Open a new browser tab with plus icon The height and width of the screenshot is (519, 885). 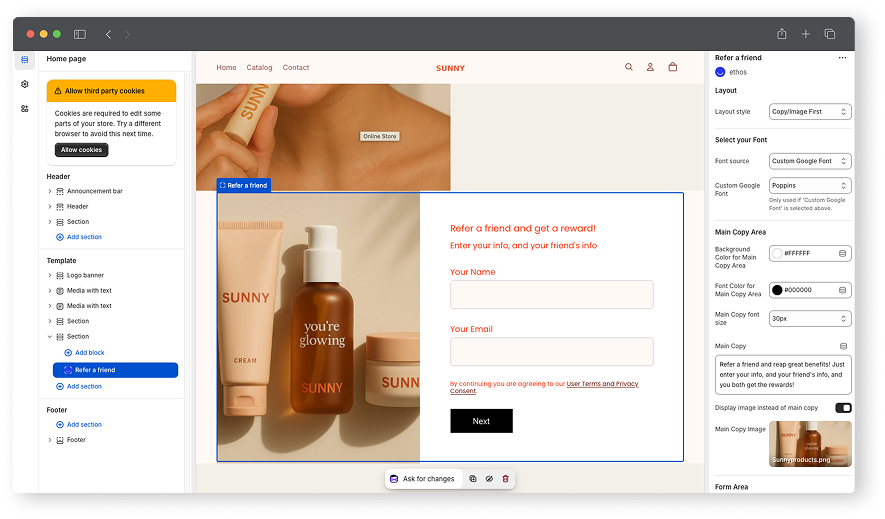click(806, 34)
